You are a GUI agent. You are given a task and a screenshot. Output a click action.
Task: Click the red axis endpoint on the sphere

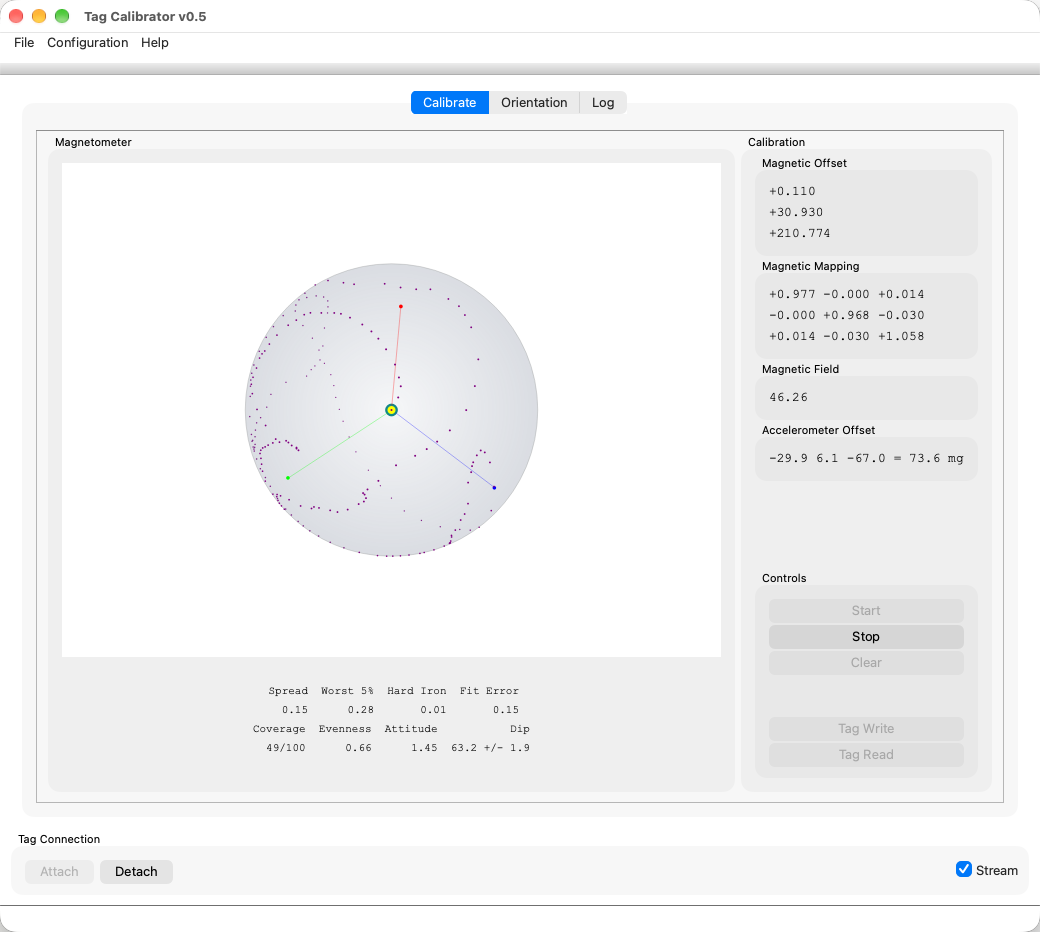[401, 306]
